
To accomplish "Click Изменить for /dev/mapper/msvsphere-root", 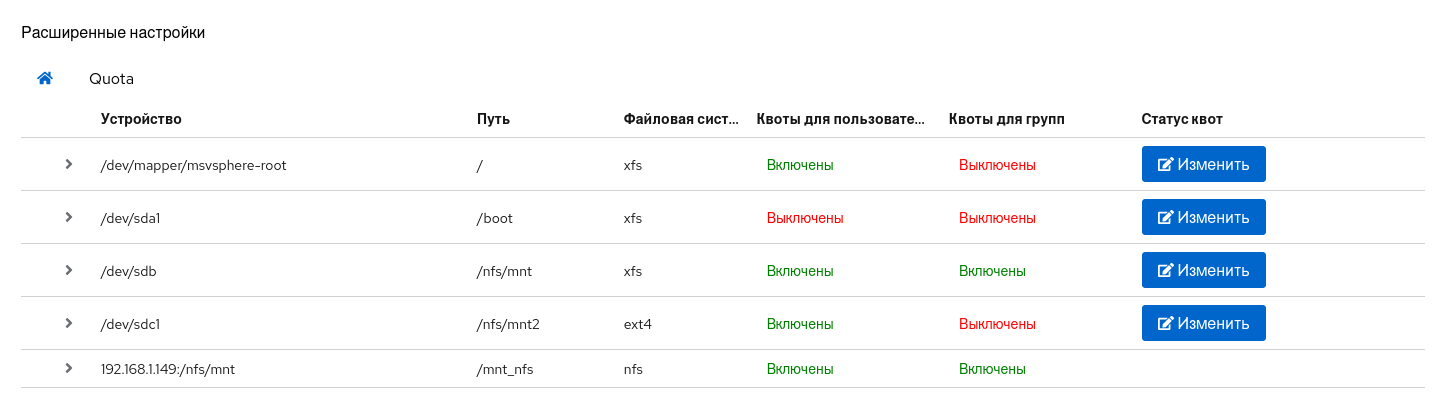I will [1203, 164].
